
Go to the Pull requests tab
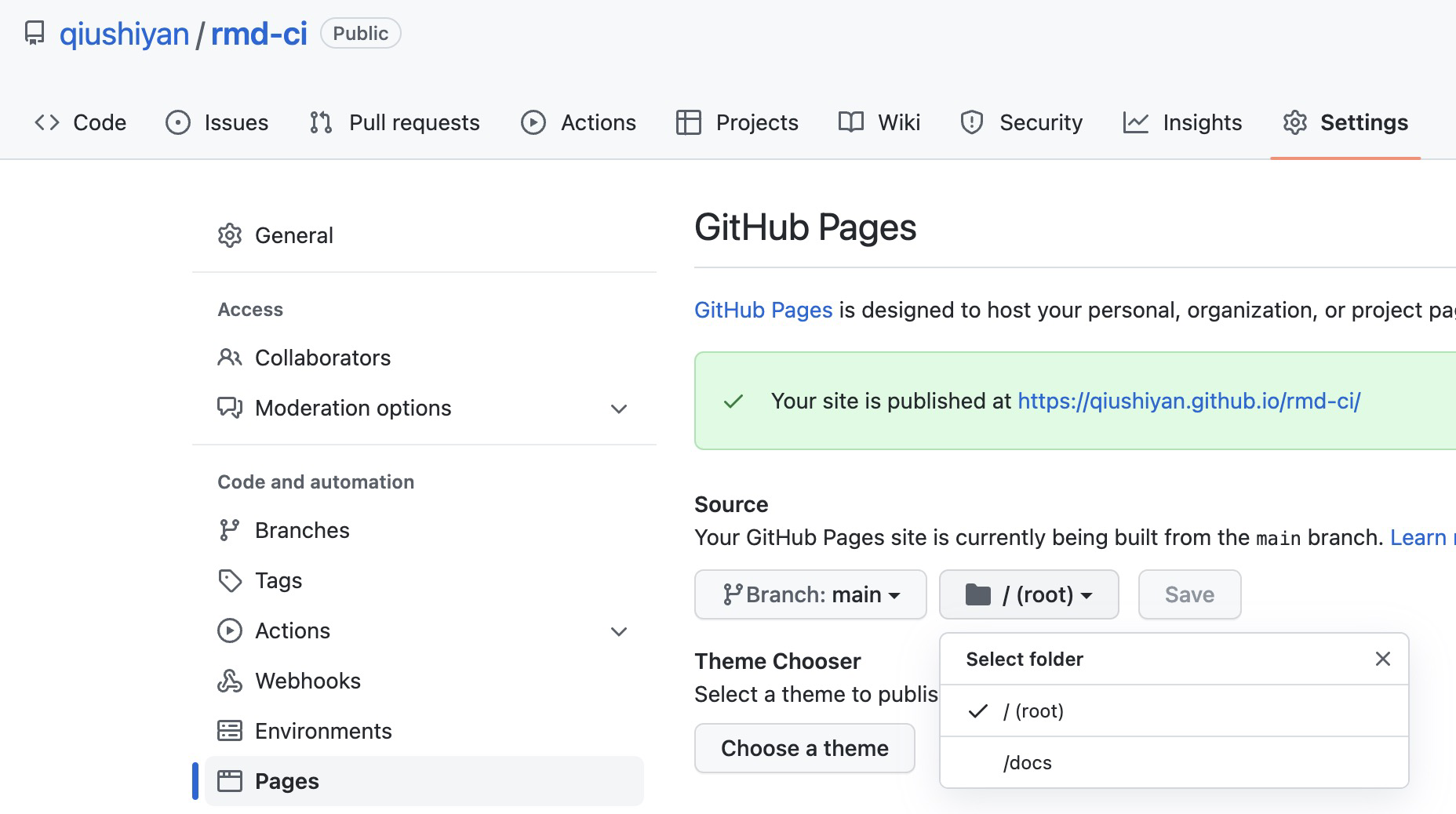click(395, 122)
